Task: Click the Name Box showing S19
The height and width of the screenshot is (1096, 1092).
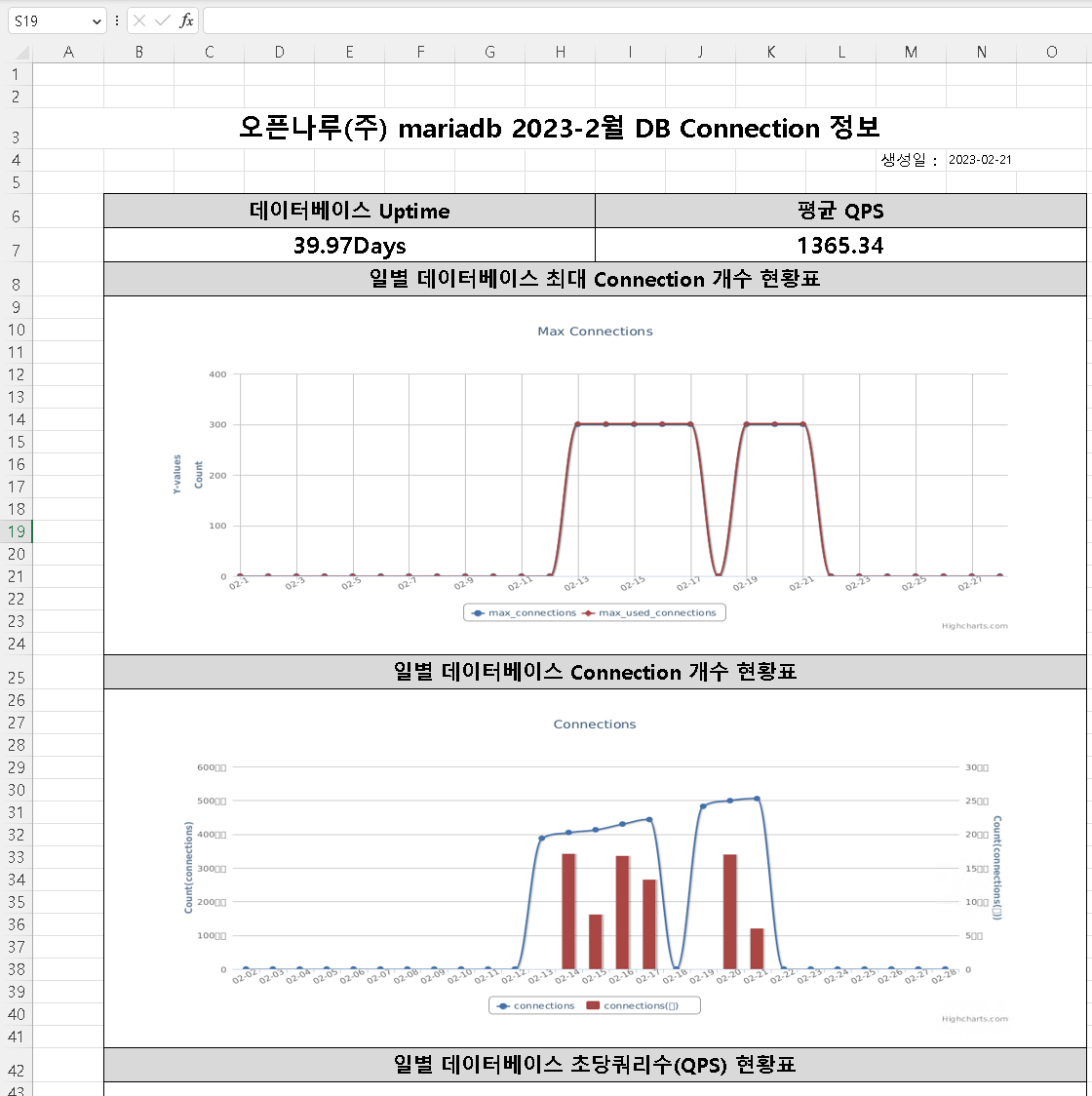Action: (x=46, y=20)
